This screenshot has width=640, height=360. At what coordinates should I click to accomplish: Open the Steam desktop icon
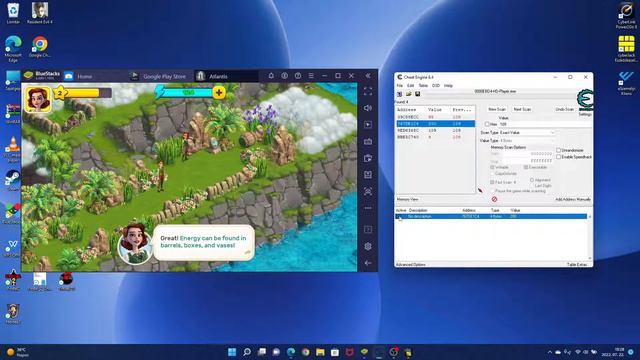tap(13, 181)
